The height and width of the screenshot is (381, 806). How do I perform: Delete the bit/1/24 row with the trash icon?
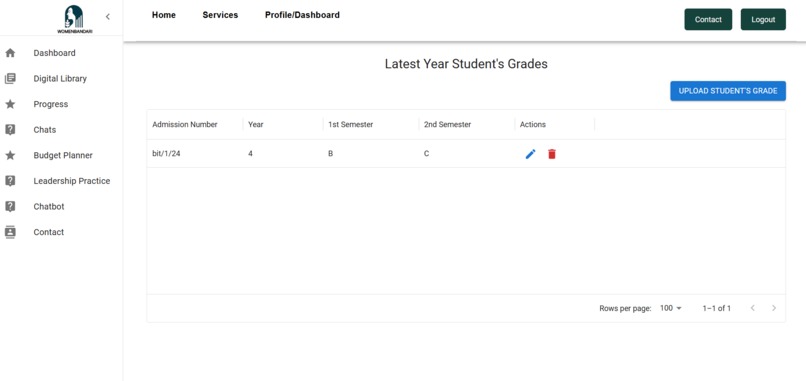552,154
